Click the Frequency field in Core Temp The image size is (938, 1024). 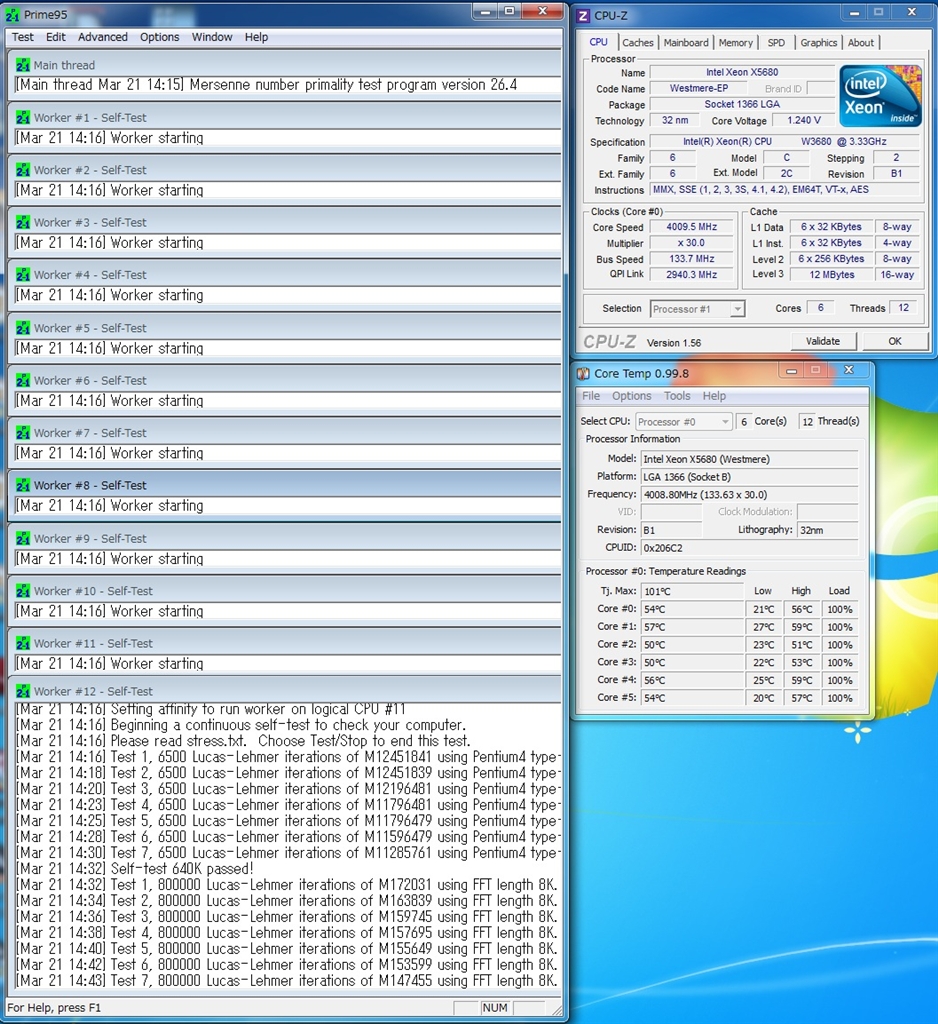[749, 494]
